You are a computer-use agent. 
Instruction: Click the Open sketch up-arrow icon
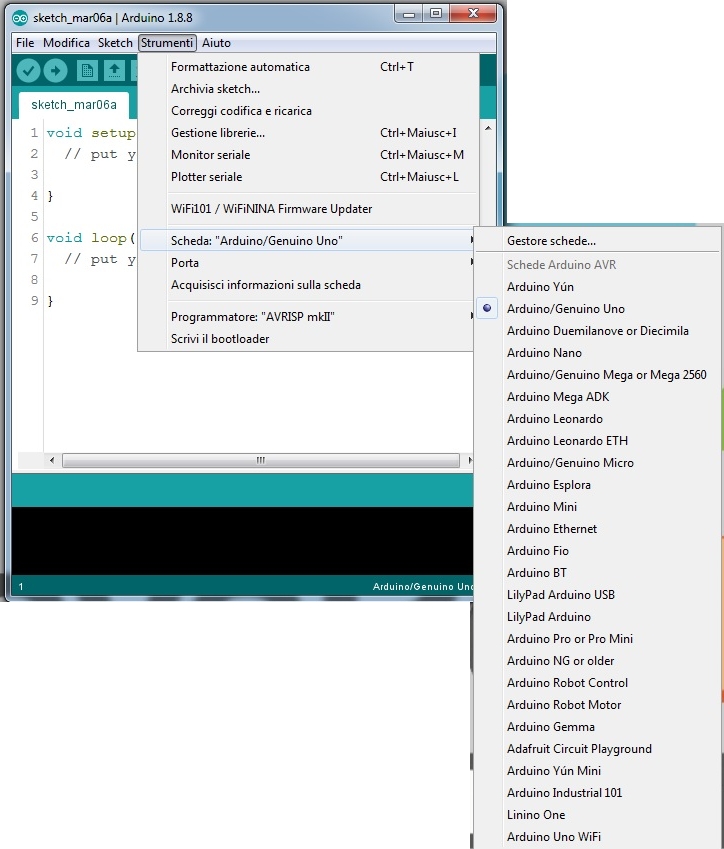click(114, 70)
